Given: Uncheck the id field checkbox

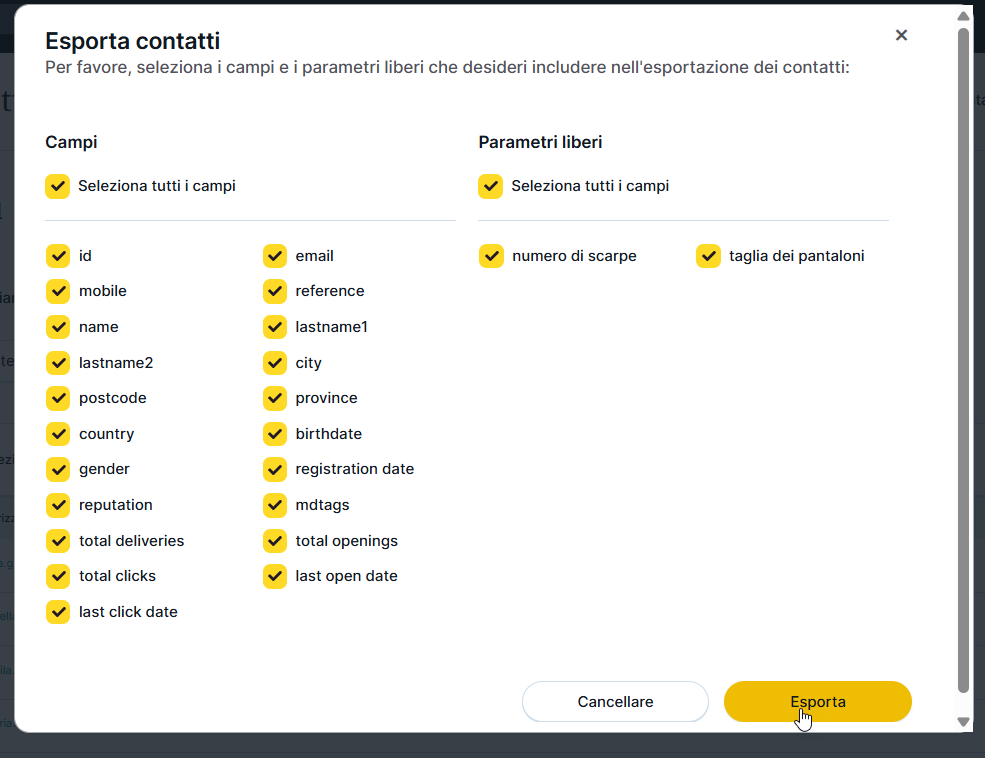Looking at the screenshot, I should pyautogui.click(x=58, y=256).
